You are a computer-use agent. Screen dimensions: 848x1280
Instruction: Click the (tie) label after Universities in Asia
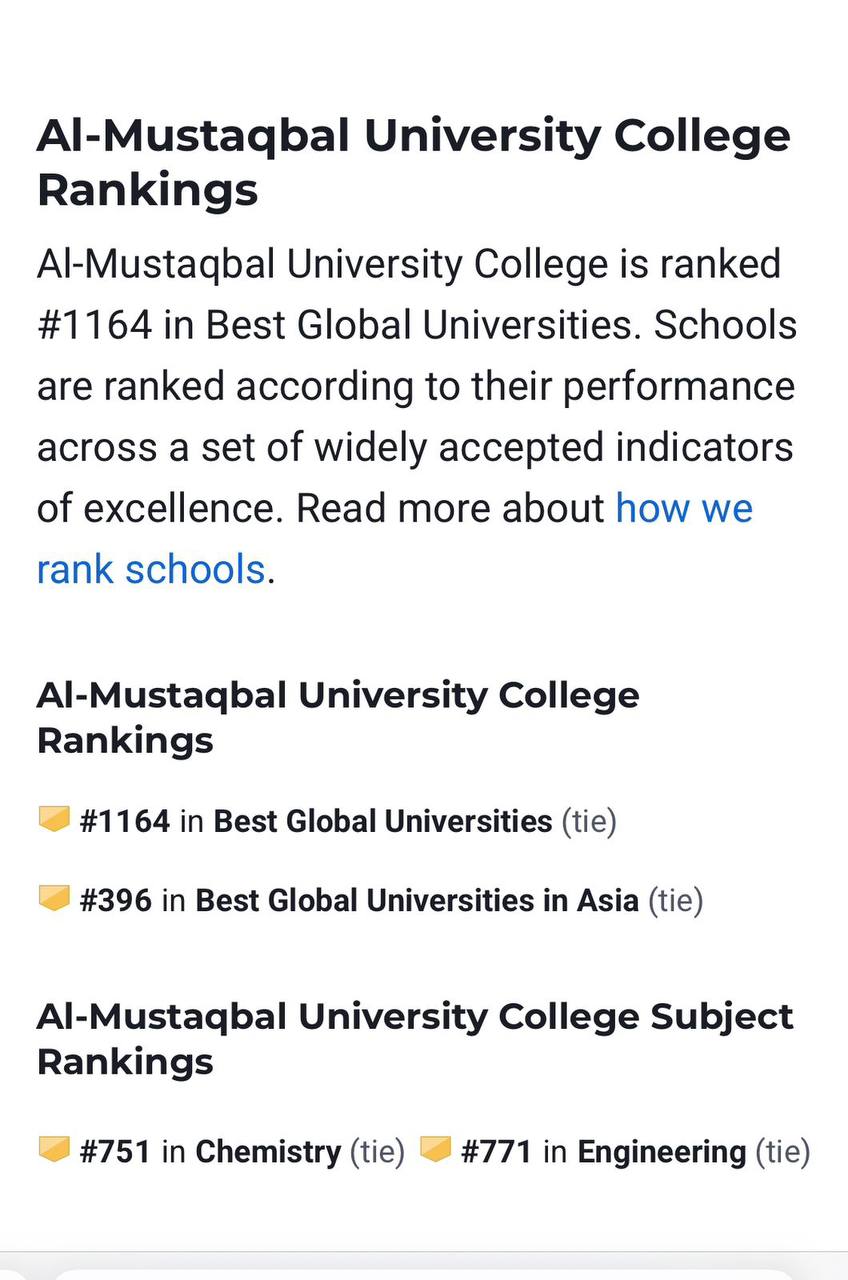pyautogui.click(x=676, y=901)
